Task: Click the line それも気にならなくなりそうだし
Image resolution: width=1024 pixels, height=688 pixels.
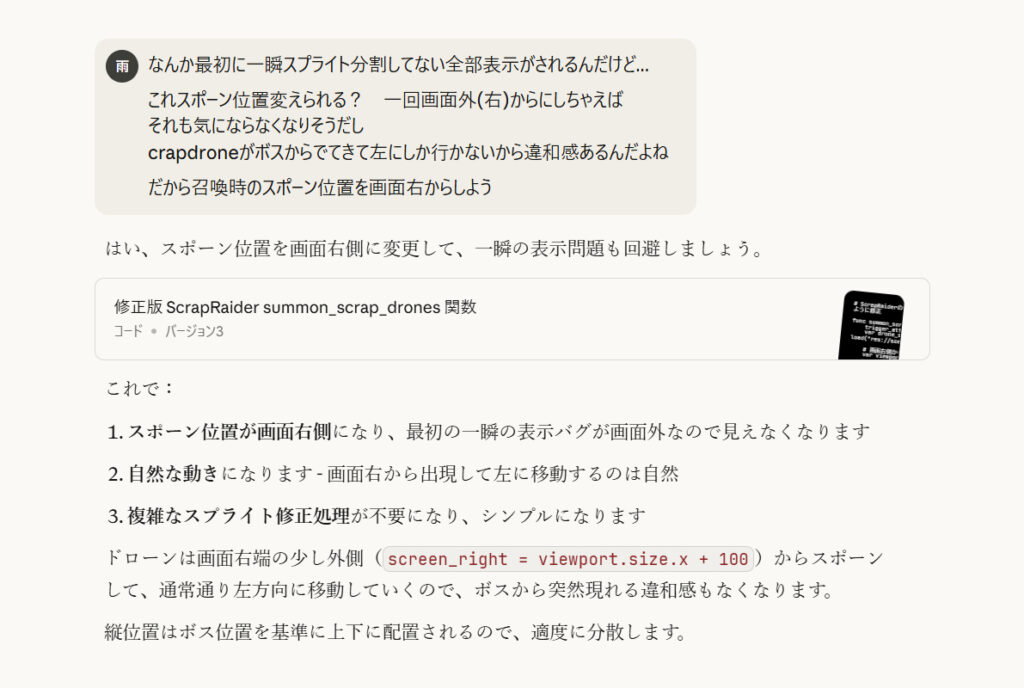Action: point(255,125)
